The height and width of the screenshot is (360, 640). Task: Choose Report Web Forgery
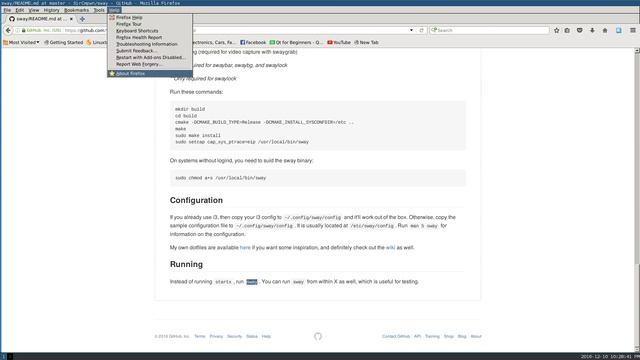[150, 64]
